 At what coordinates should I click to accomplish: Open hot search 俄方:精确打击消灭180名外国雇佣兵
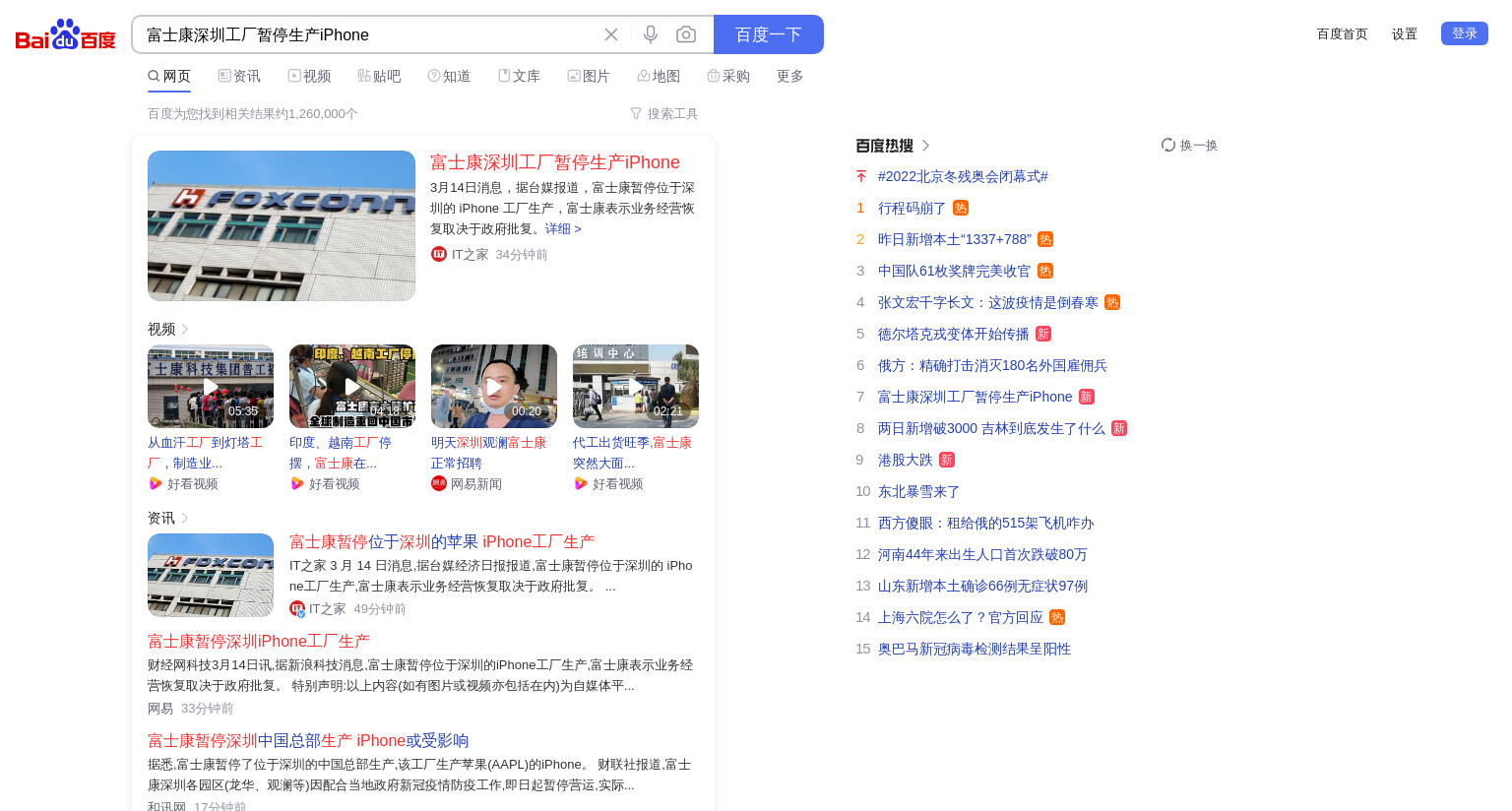992,365
